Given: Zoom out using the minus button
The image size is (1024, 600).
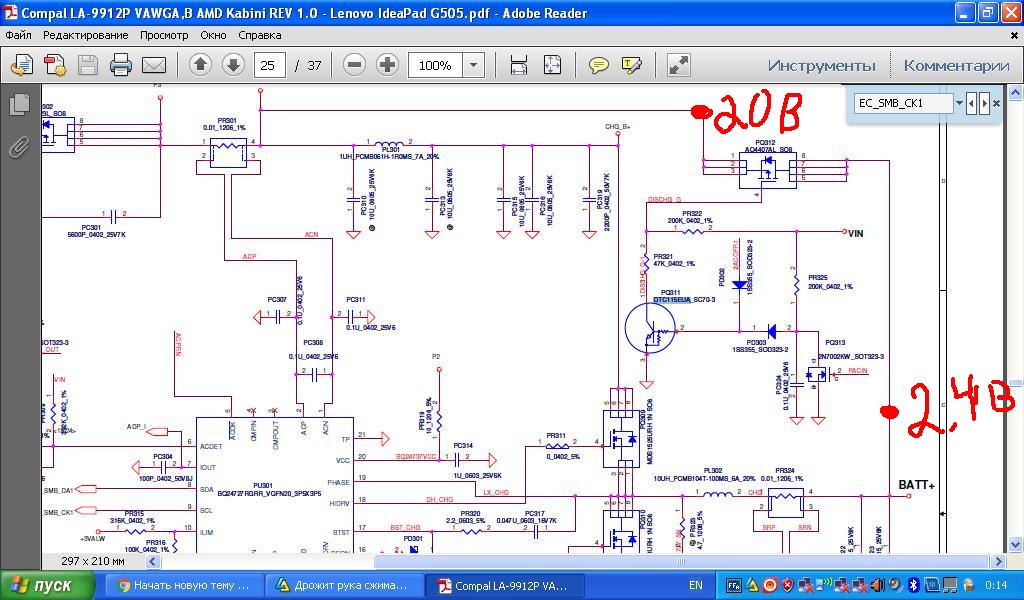Looking at the screenshot, I should pyautogui.click(x=354, y=65).
